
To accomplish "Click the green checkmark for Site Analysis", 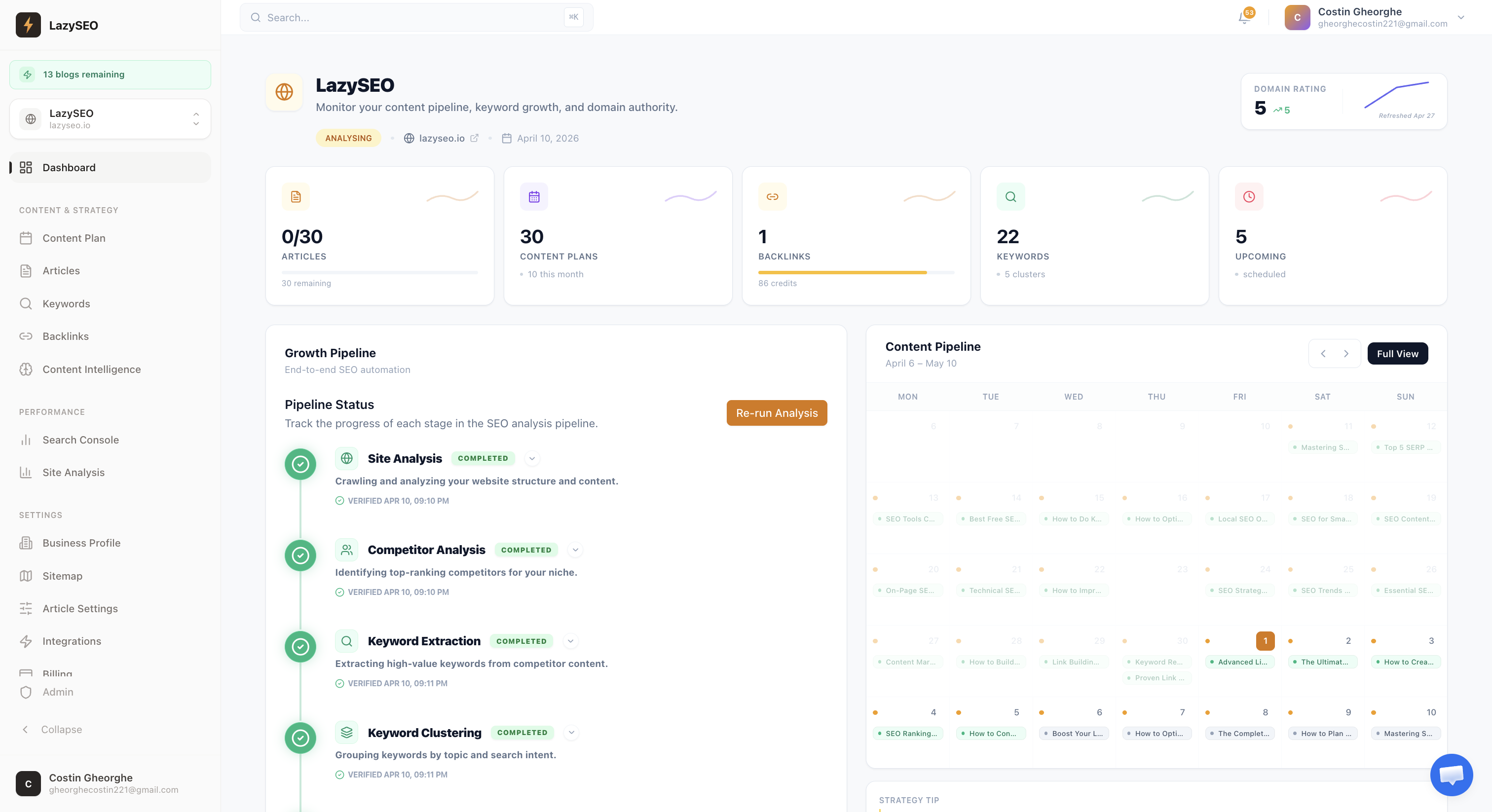I will pos(300,464).
